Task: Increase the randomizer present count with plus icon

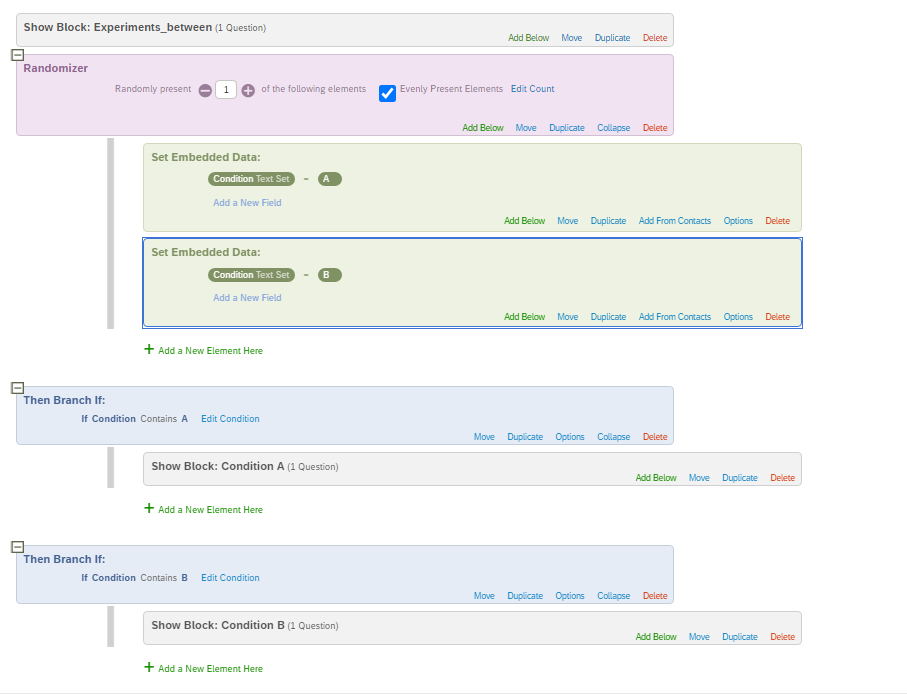Action: click(x=248, y=90)
